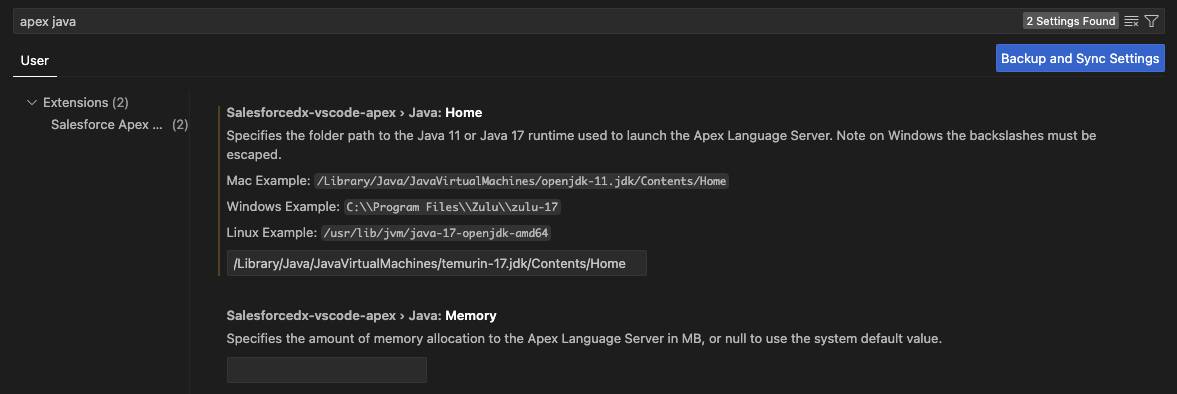
Task: Click the 'apex java' settings search box
Action: coord(588,21)
